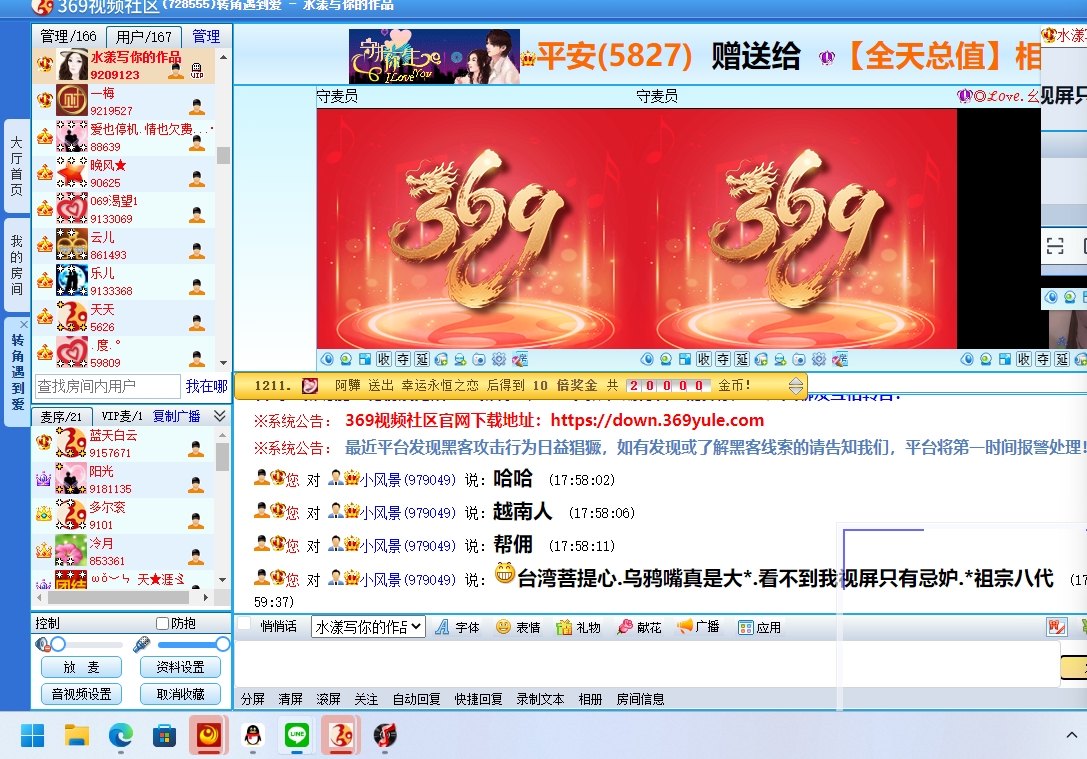The height and width of the screenshot is (759, 1087).
Task: Select user 蓝天白云 in the mic queue
Action: 123,444
